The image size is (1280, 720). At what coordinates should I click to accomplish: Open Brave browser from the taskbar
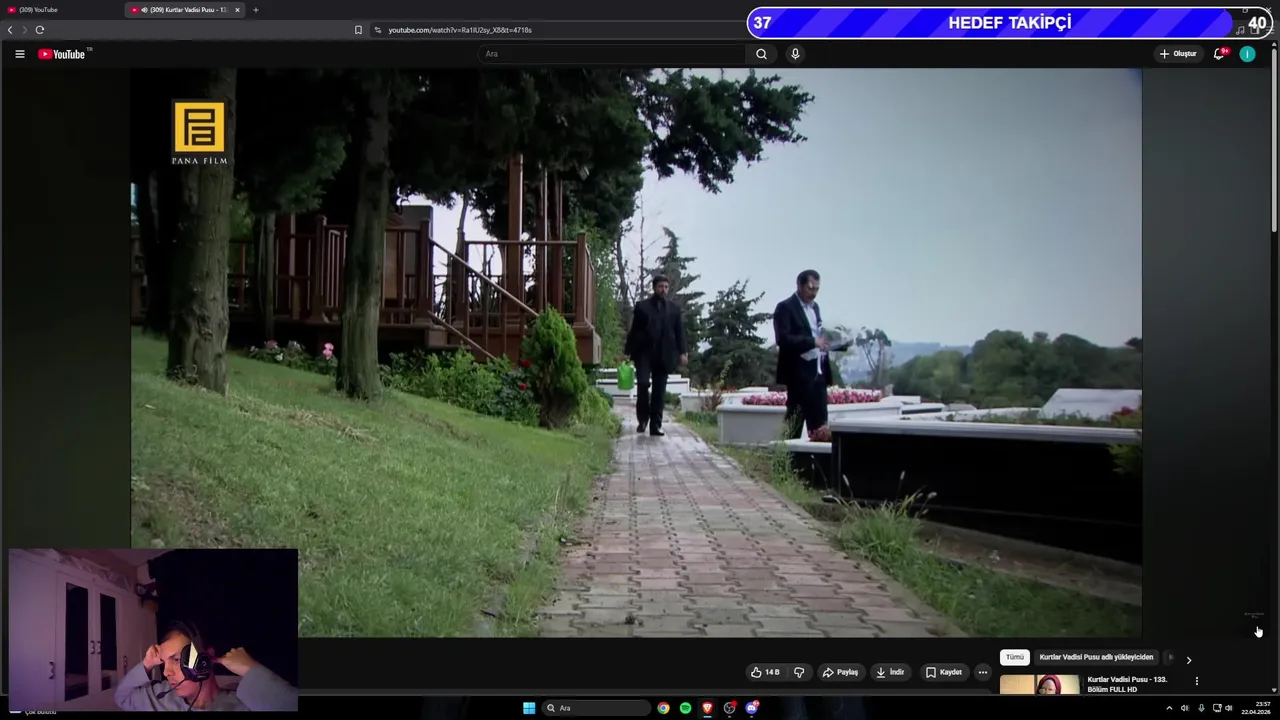click(x=707, y=708)
